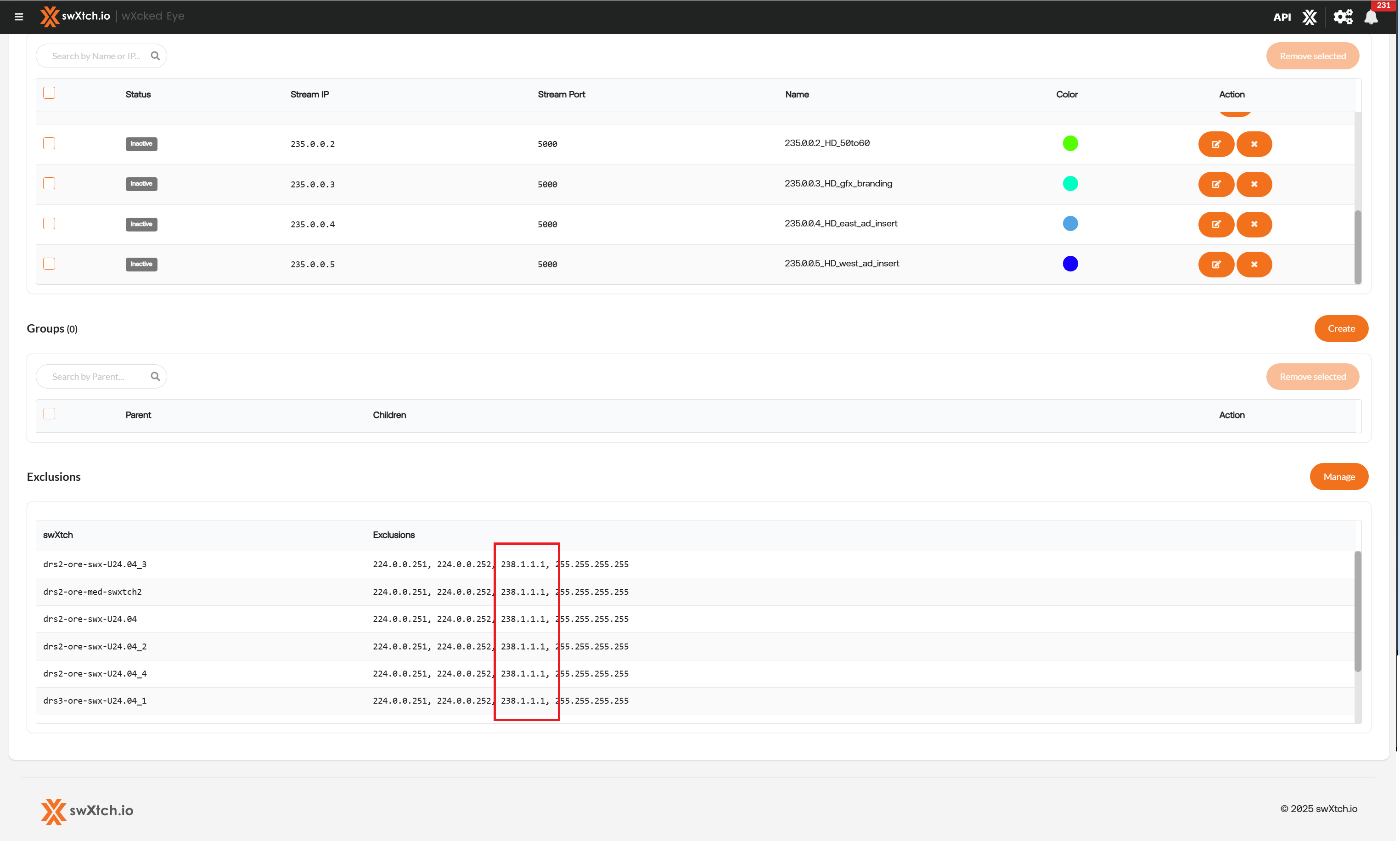Toggle select-all checkbox in streams header
This screenshot has height=841, width=1400.
(x=49, y=93)
